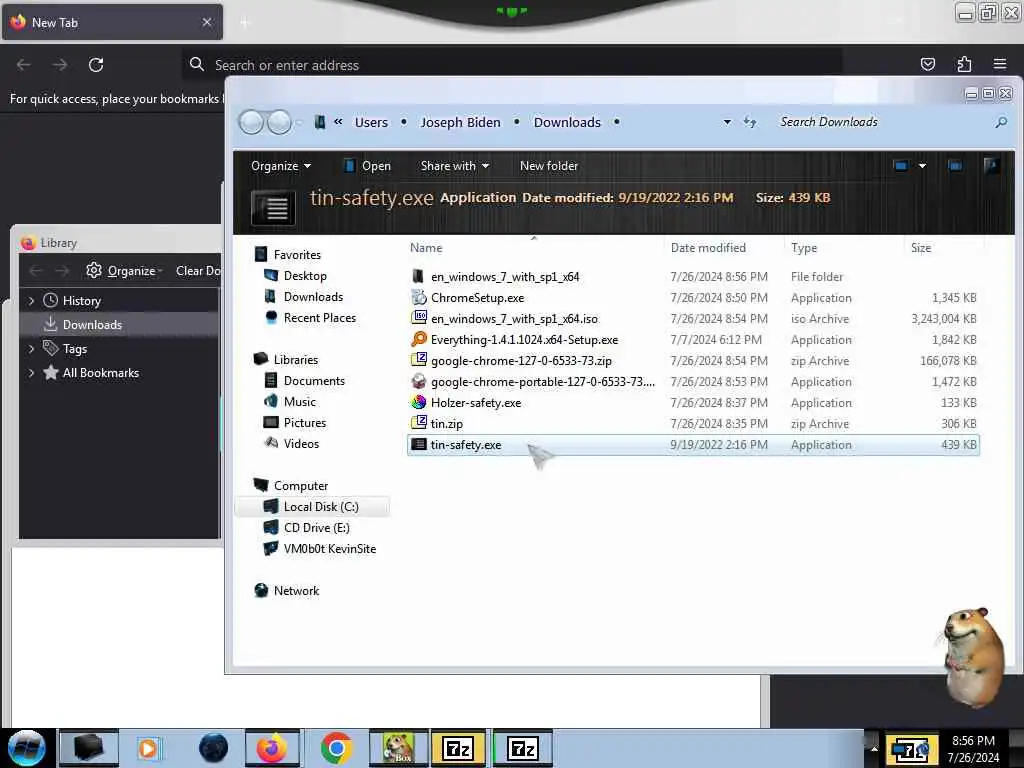Select tin-safety.exe file row
Screen dimensions: 1024x768
693,445
